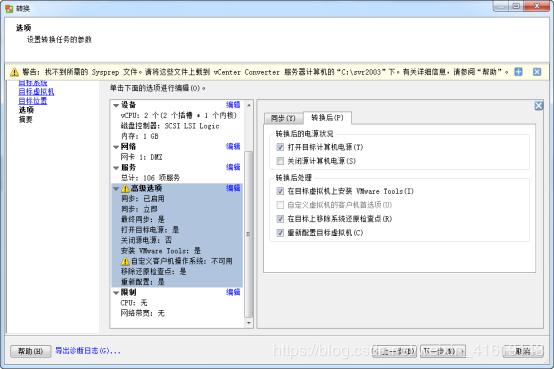Switch to the 同步(Y) tab
The width and height of the screenshot is (554, 369).
pos(283,118)
